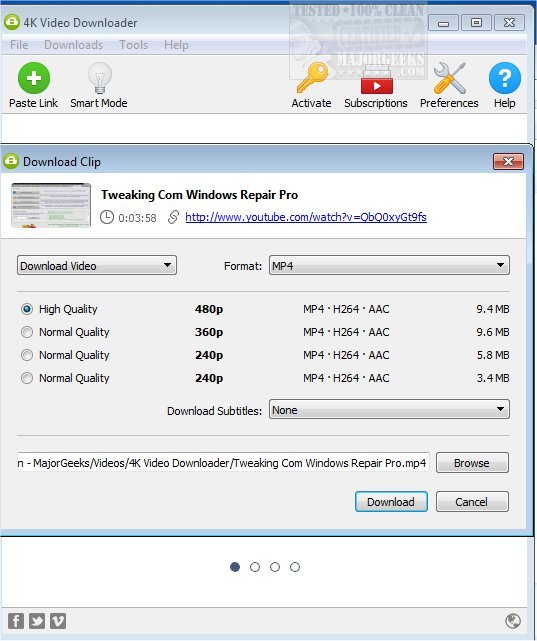Click the 9.6 MB file size text

(493, 332)
